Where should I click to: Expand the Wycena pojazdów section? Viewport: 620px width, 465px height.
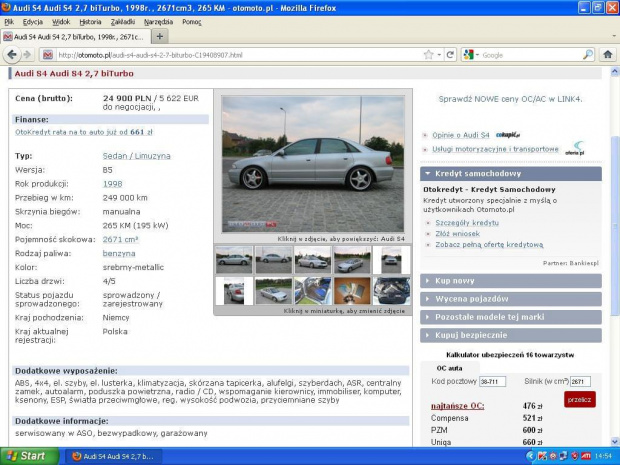pyautogui.click(x=510, y=299)
